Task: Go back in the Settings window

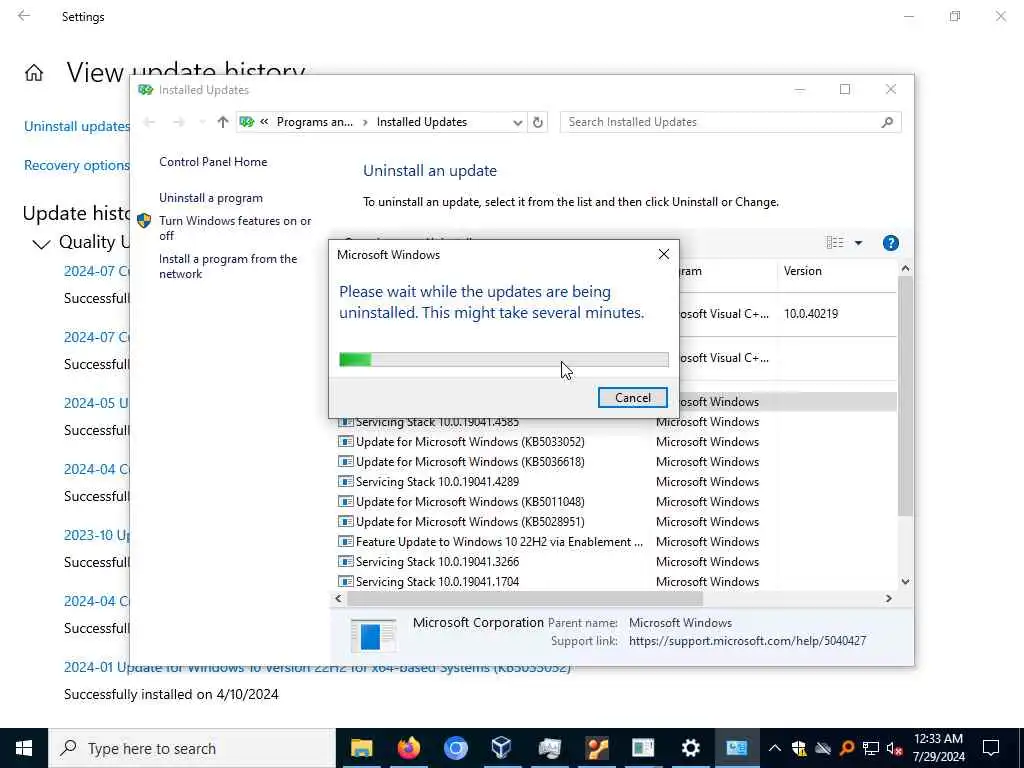Action: 24,16
